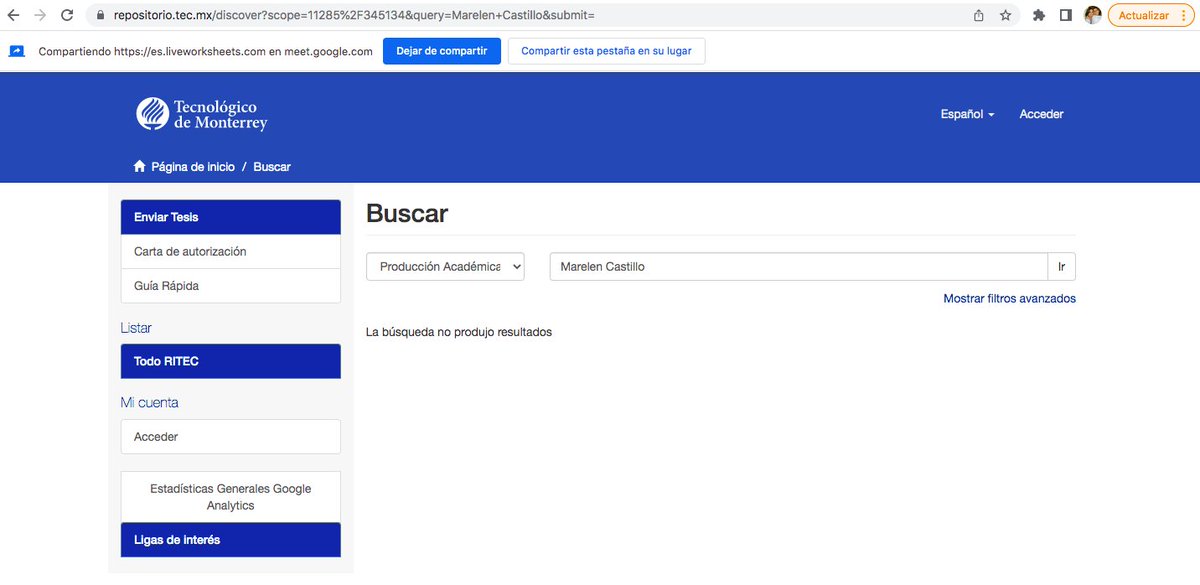Image resolution: width=1200 pixels, height=585 pixels.
Task: Open the share page icon in address bar
Action: click(978, 16)
